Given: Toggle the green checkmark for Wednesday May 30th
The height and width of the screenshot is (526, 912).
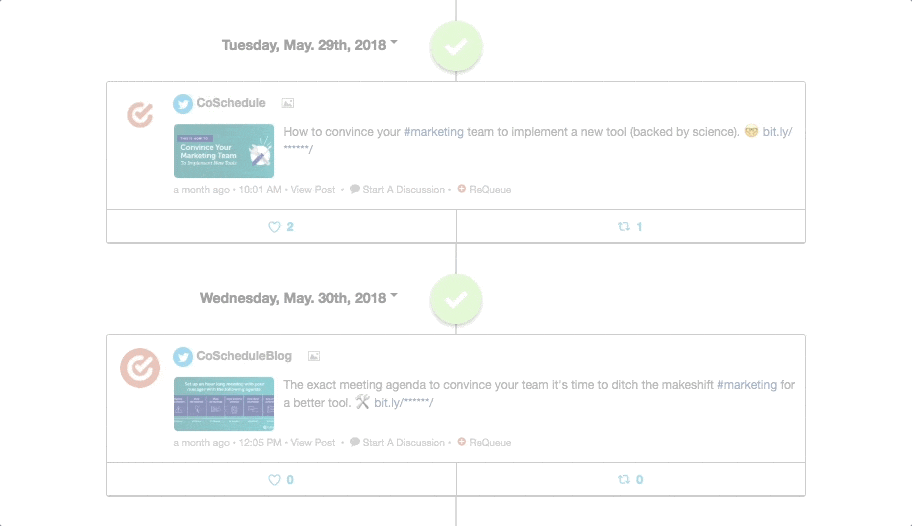Looking at the screenshot, I should pyautogui.click(x=456, y=300).
